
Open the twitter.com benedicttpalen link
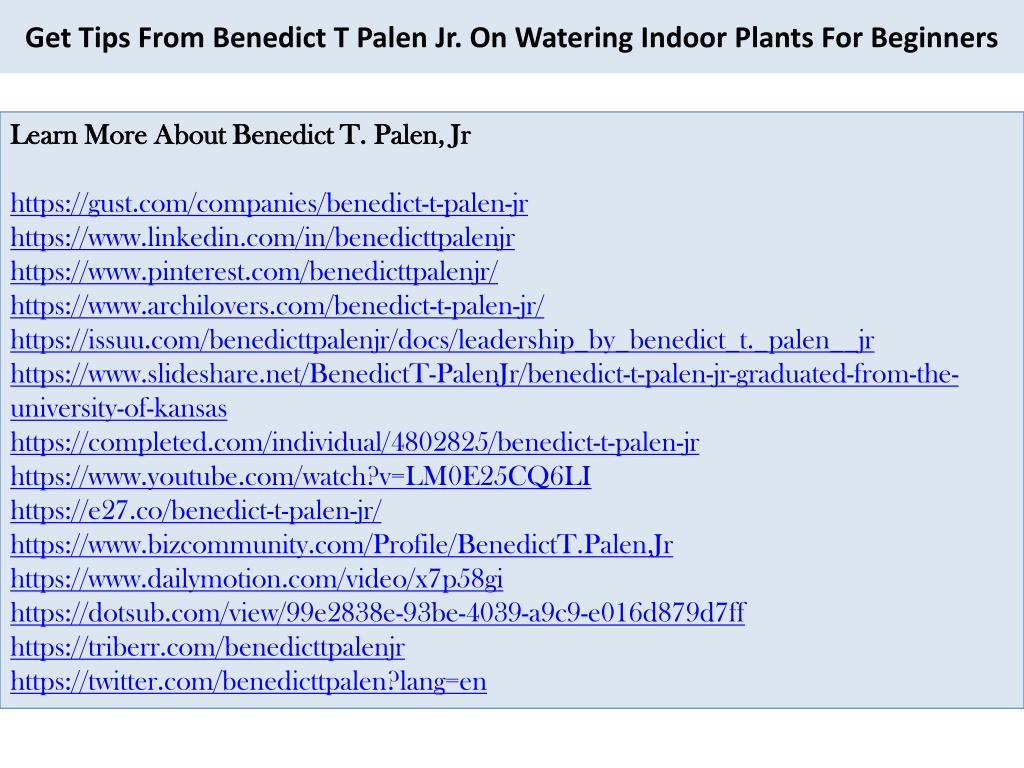click(248, 681)
